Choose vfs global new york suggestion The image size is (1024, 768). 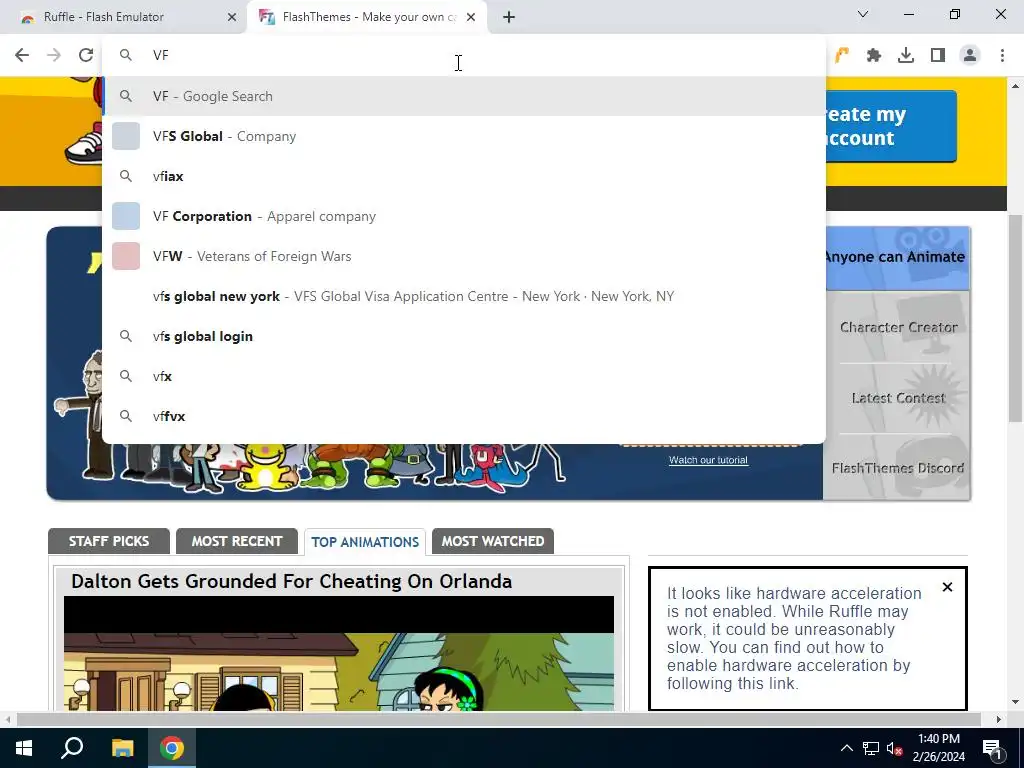tap(464, 296)
